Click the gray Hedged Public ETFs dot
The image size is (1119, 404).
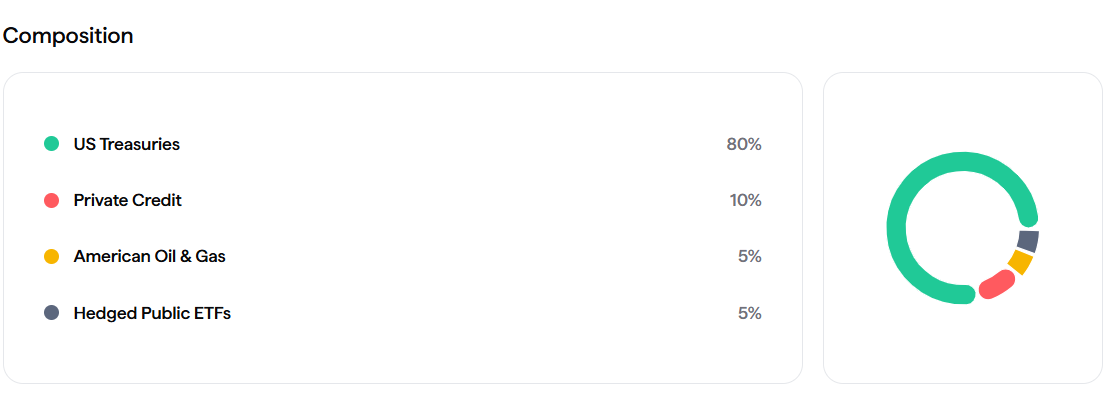tap(52, 313)
